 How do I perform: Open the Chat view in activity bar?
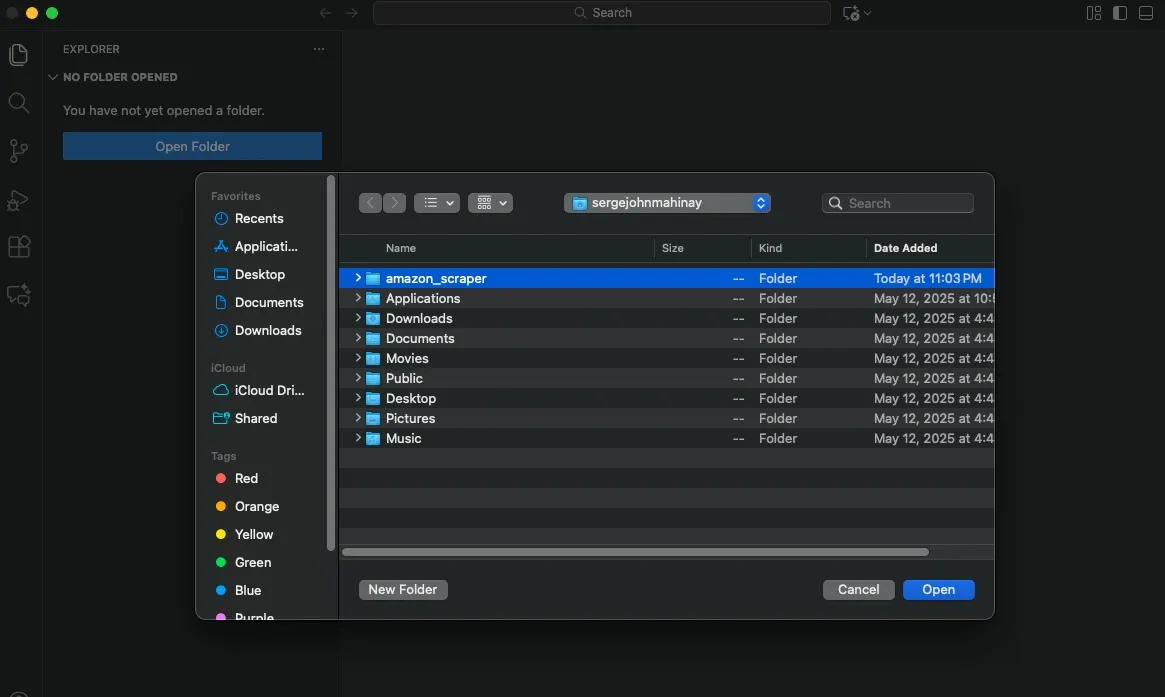pos(18,295)
